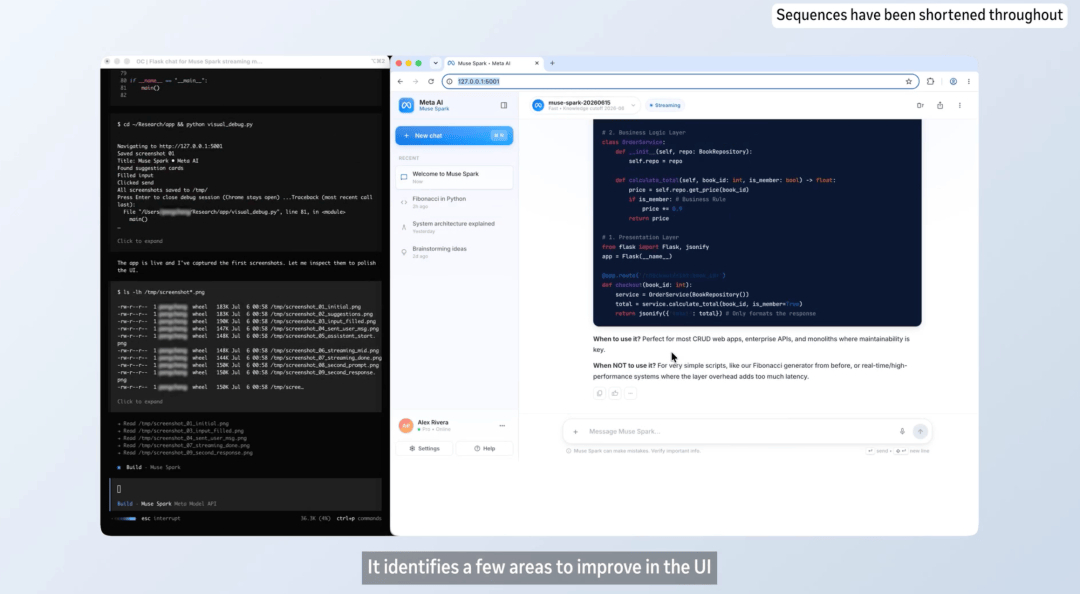Bookmark the page with star icon

point(908,81)
